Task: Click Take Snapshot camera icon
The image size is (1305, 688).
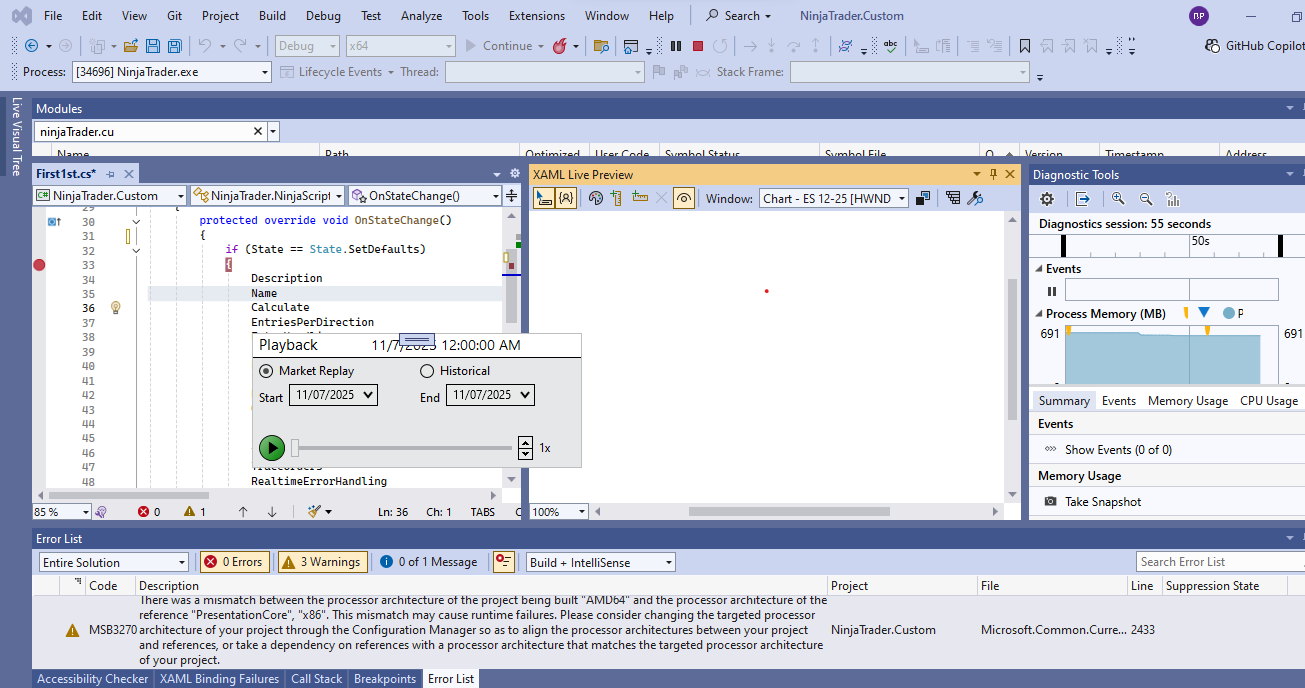Action: (x=1050, y=502)
